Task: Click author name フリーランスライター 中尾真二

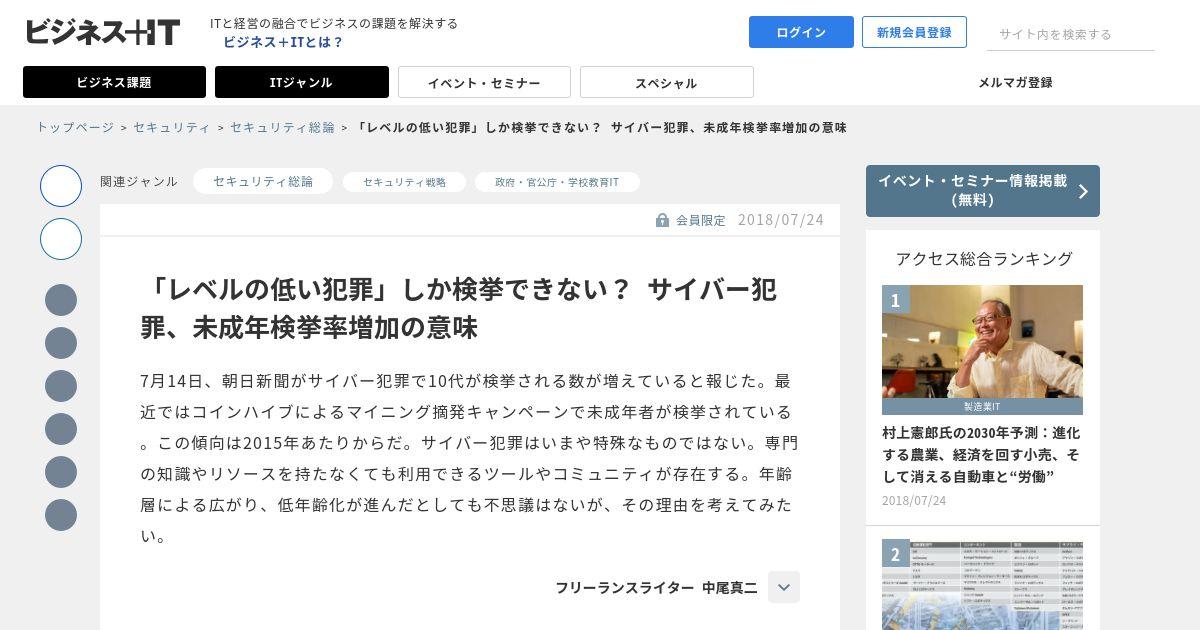Action: pos(656,587)
